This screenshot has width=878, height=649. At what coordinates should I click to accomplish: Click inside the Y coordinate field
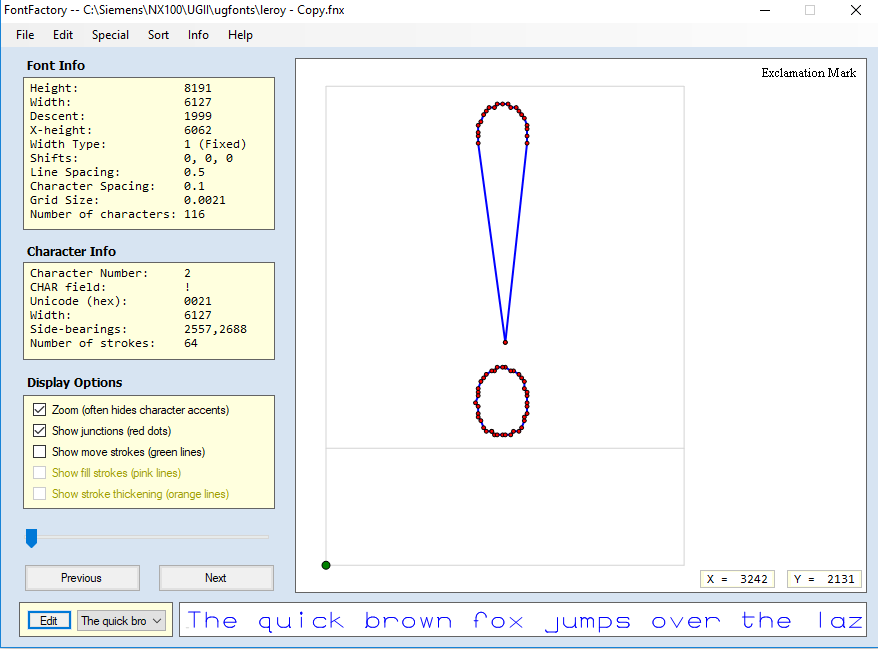coord(824,578)
